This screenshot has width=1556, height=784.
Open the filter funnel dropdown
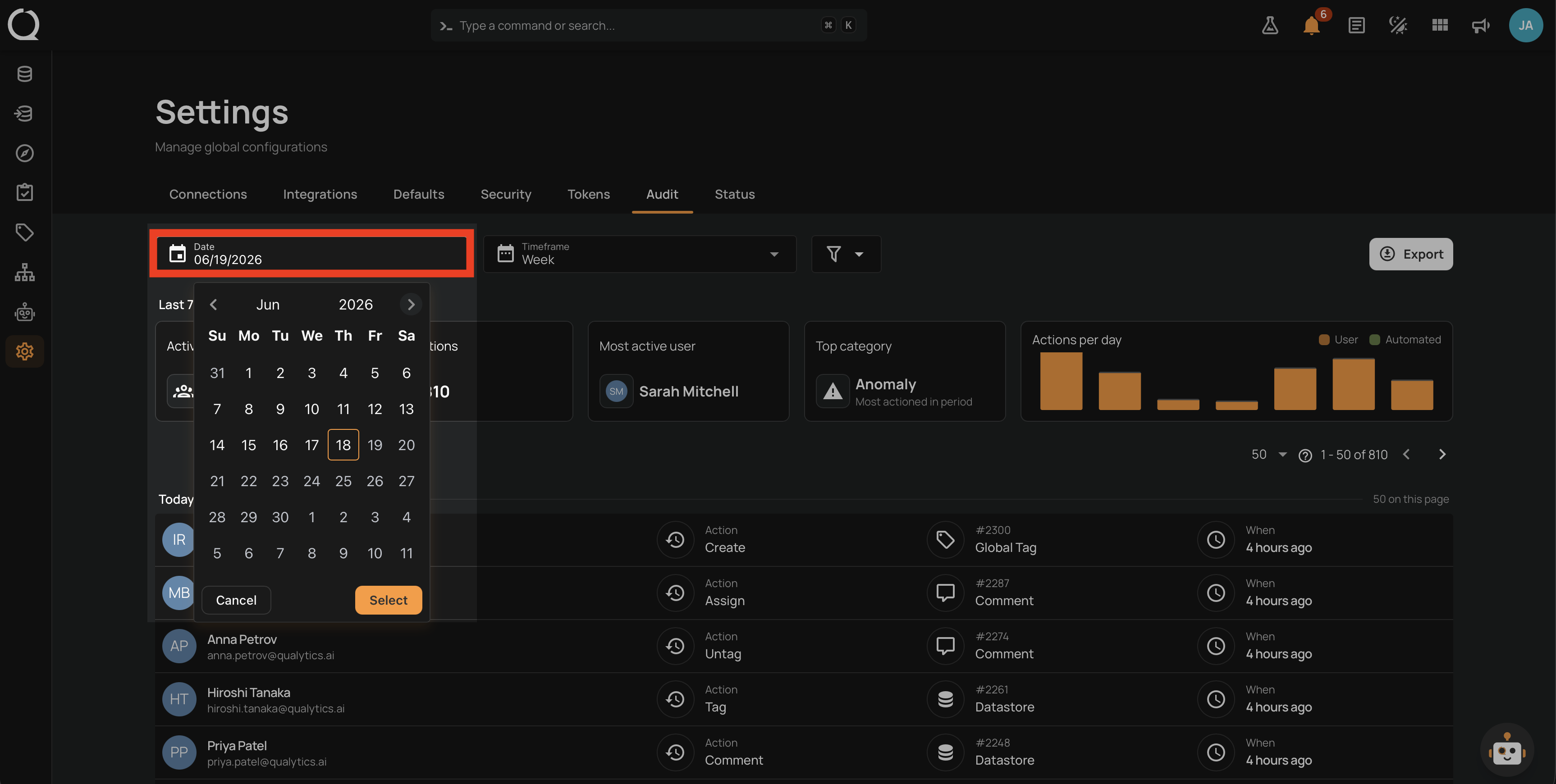click(x=846, y=254)
